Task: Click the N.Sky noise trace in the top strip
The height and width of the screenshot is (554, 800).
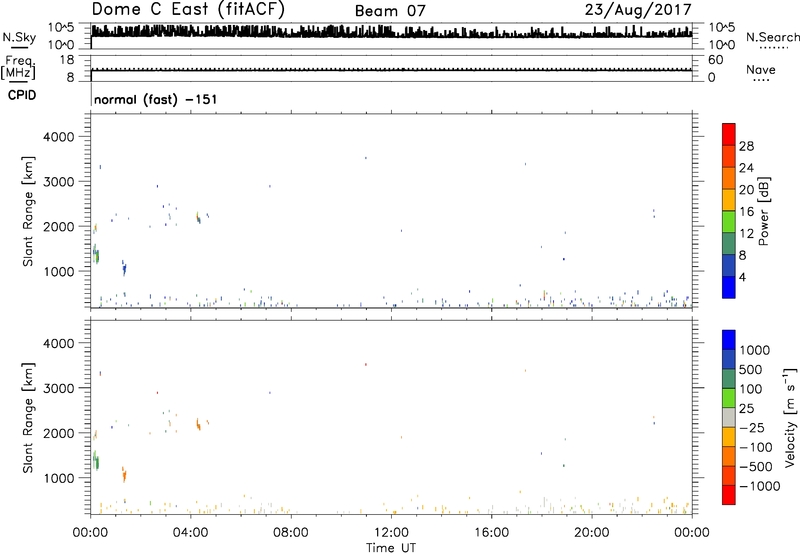Action: [x=391, y=32]
